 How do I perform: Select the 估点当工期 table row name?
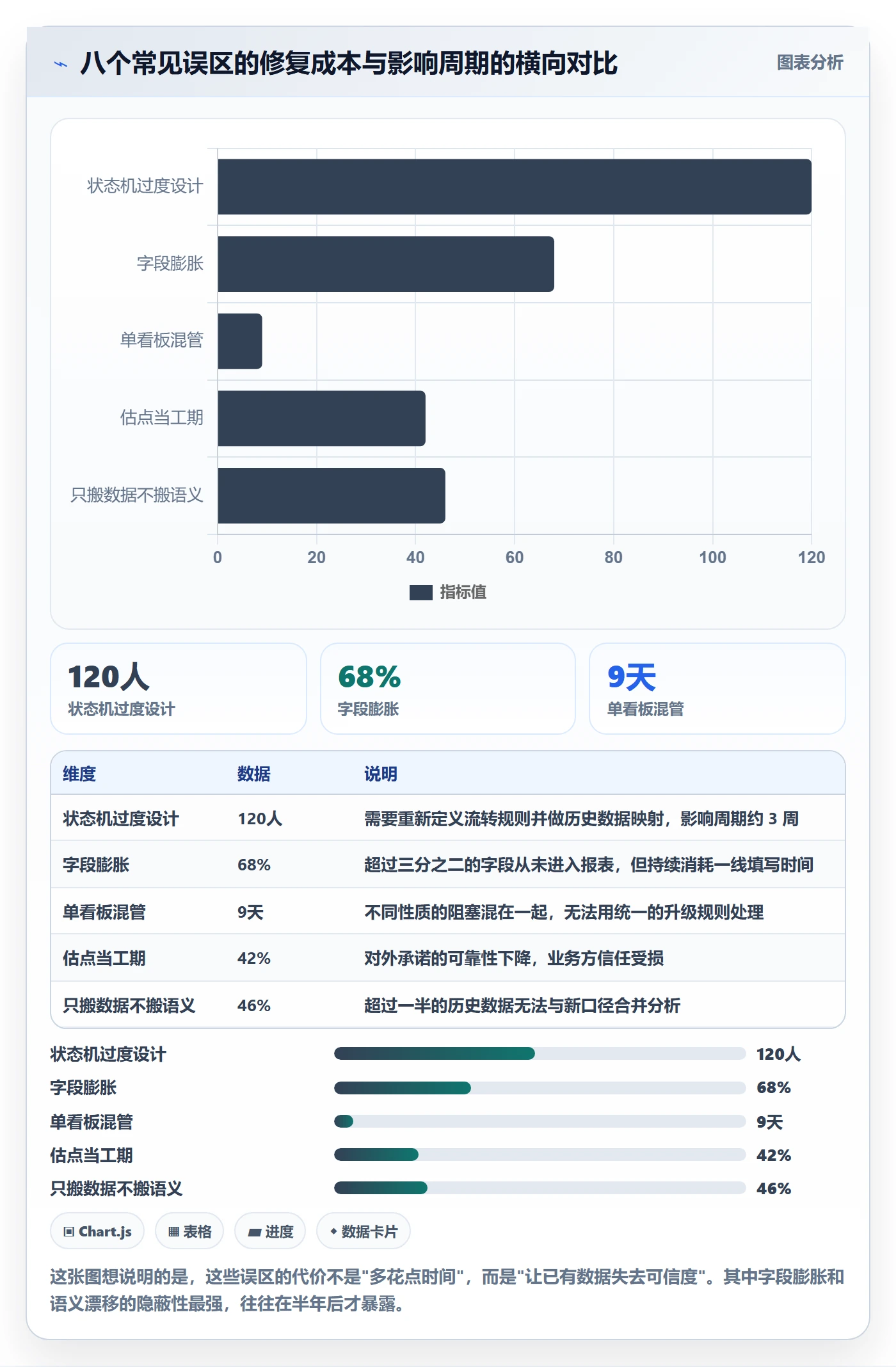pyautogui.click(x=104, y=958)
